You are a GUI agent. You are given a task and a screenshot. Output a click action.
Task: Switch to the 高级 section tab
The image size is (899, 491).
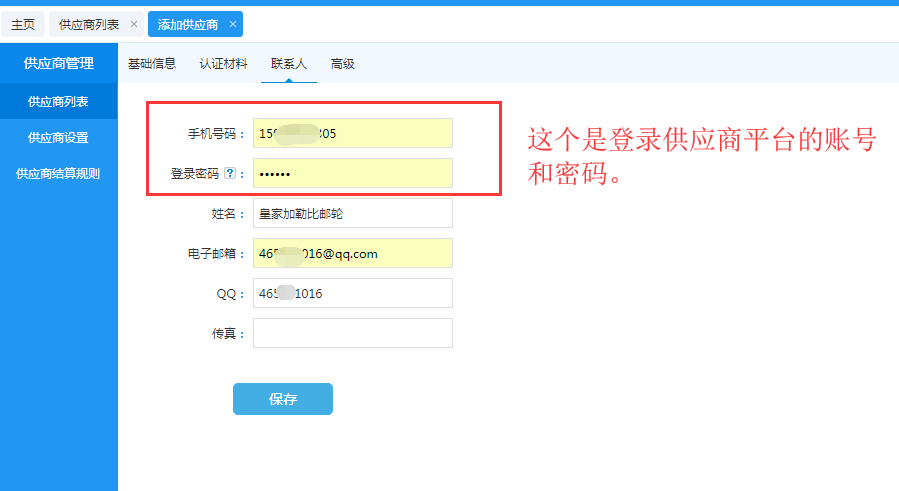(x=343, y=64)
